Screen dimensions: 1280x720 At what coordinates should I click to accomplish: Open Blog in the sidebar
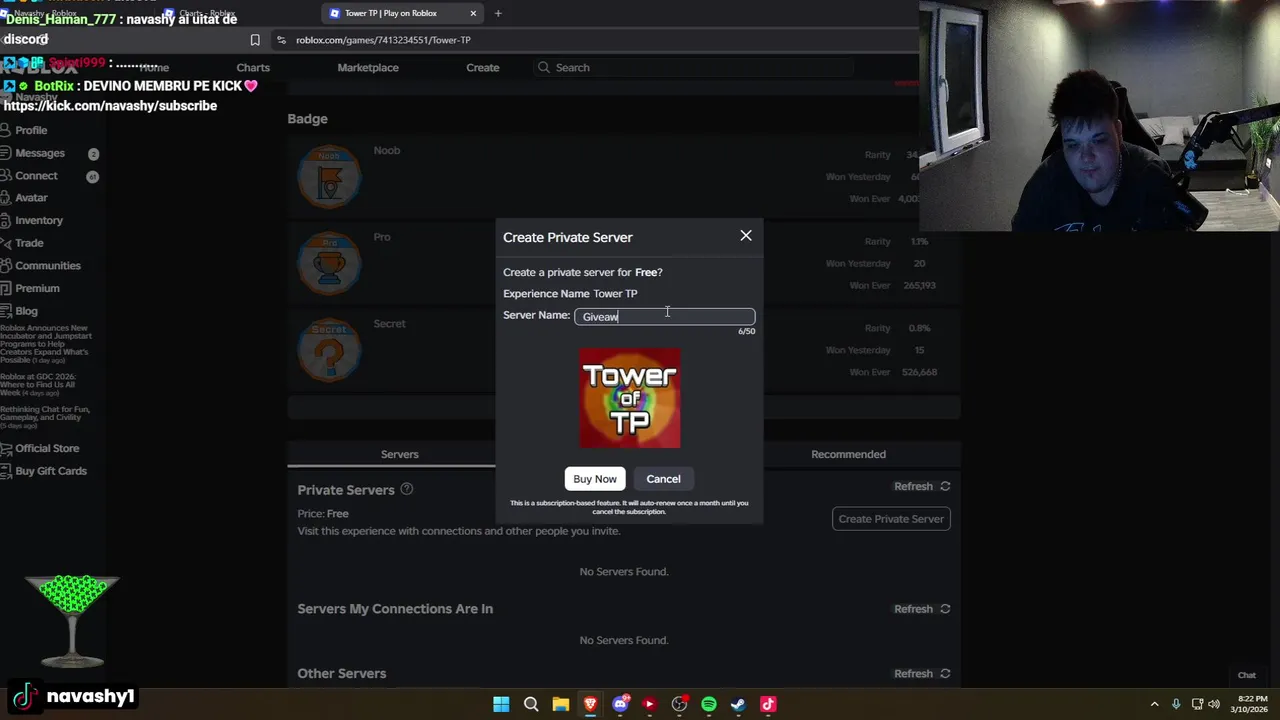(x=26, y=311)
